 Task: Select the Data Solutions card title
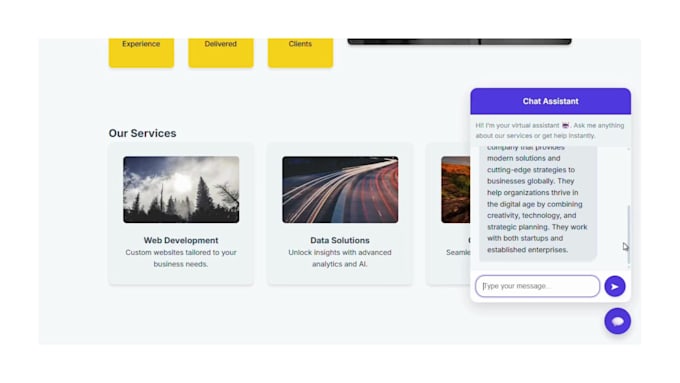point(340,240)
